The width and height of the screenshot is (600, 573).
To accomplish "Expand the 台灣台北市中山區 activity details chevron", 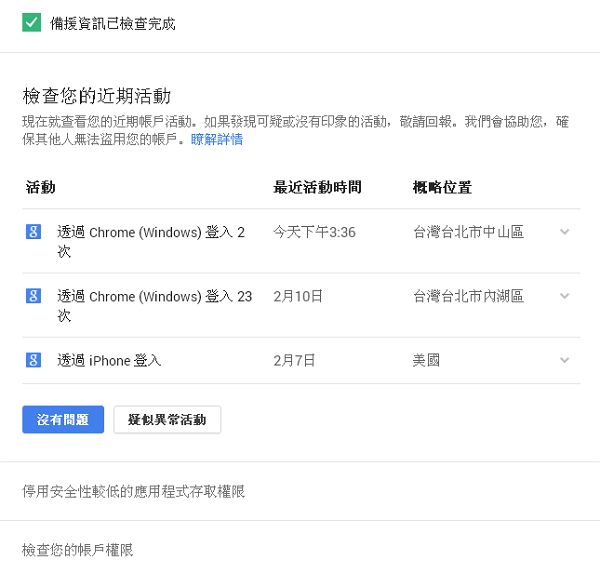I will pyautogui.click(x=564, y=232).
